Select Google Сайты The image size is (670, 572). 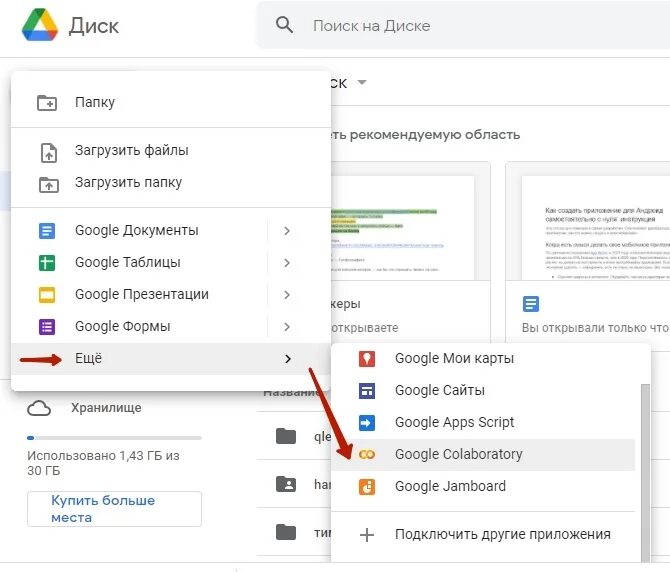[x=483, y=391]
